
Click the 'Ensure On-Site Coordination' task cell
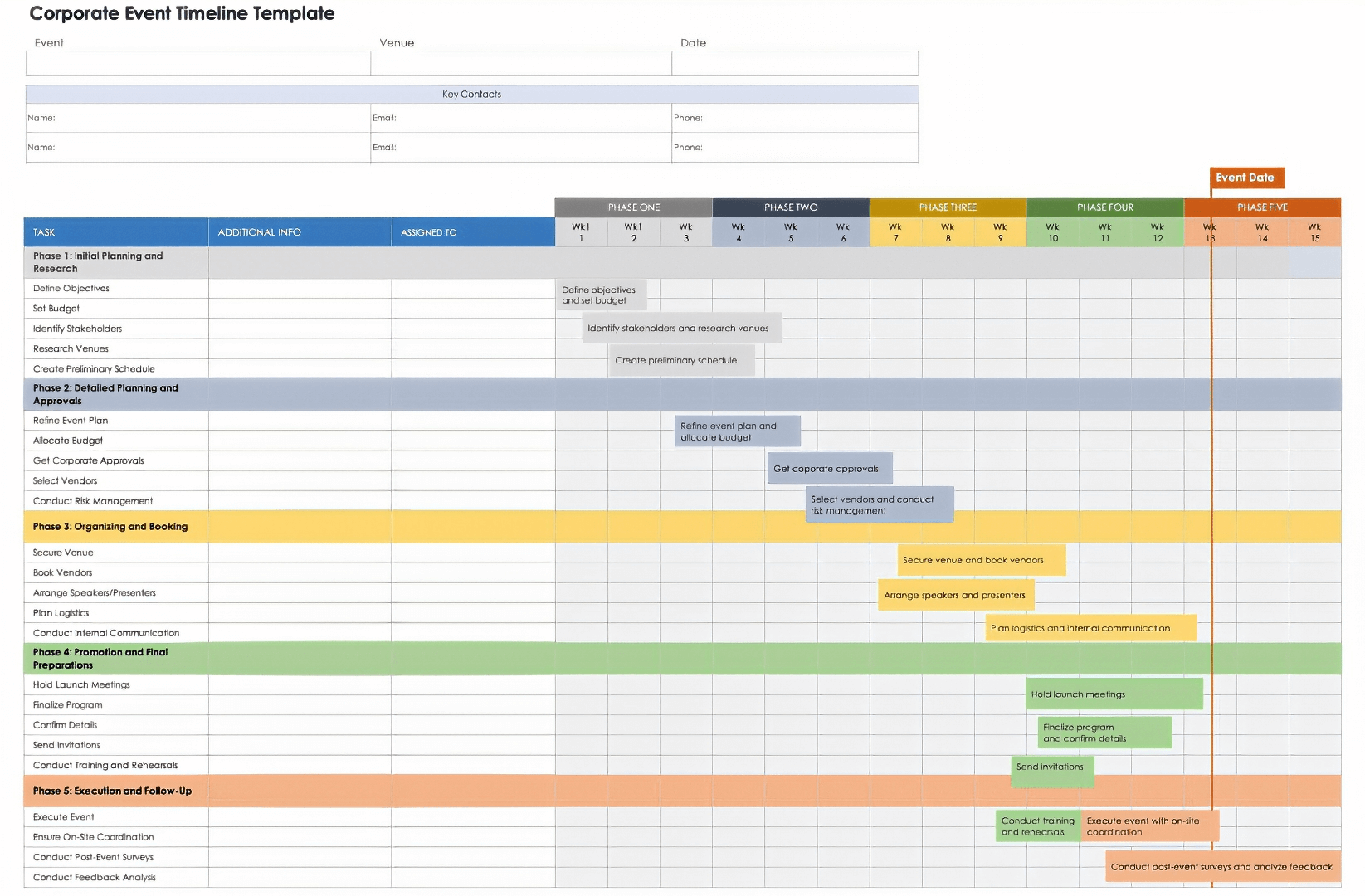[x=116, y=837]
